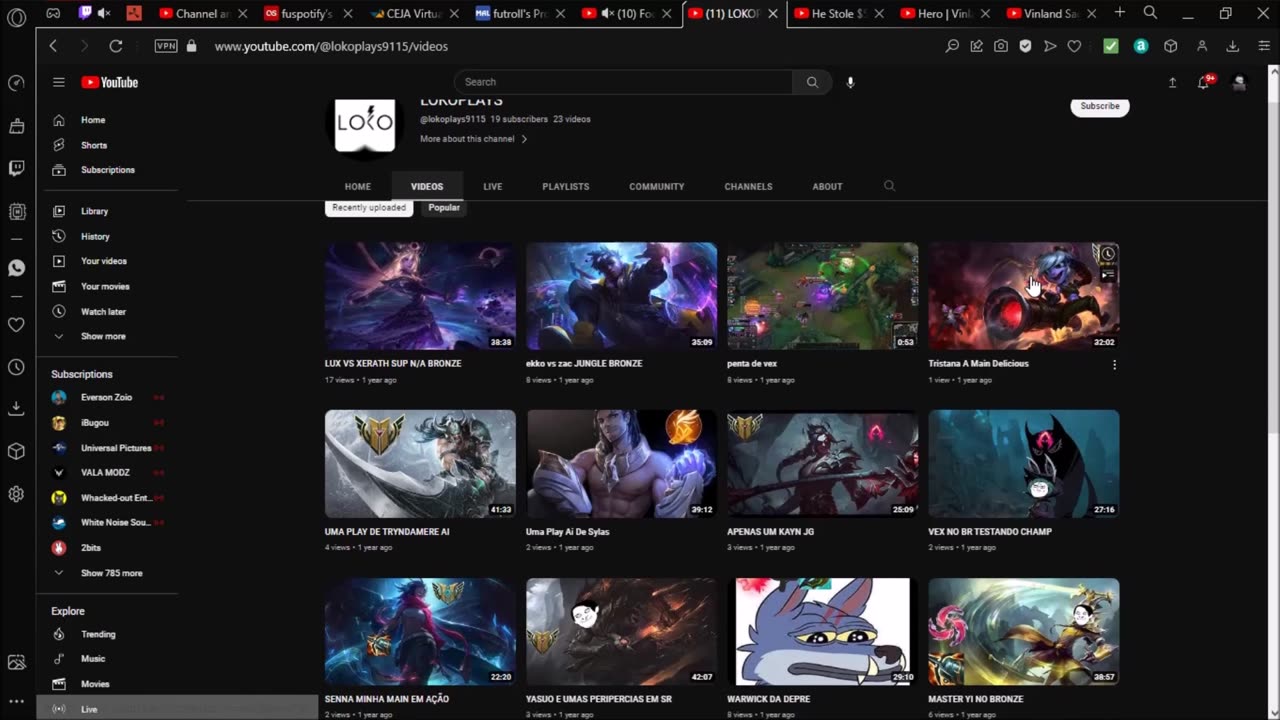The image size is (1280, 720).
Task: Unmute the '(10) Fo' YouTube tab
Action: tap(608, 14)
